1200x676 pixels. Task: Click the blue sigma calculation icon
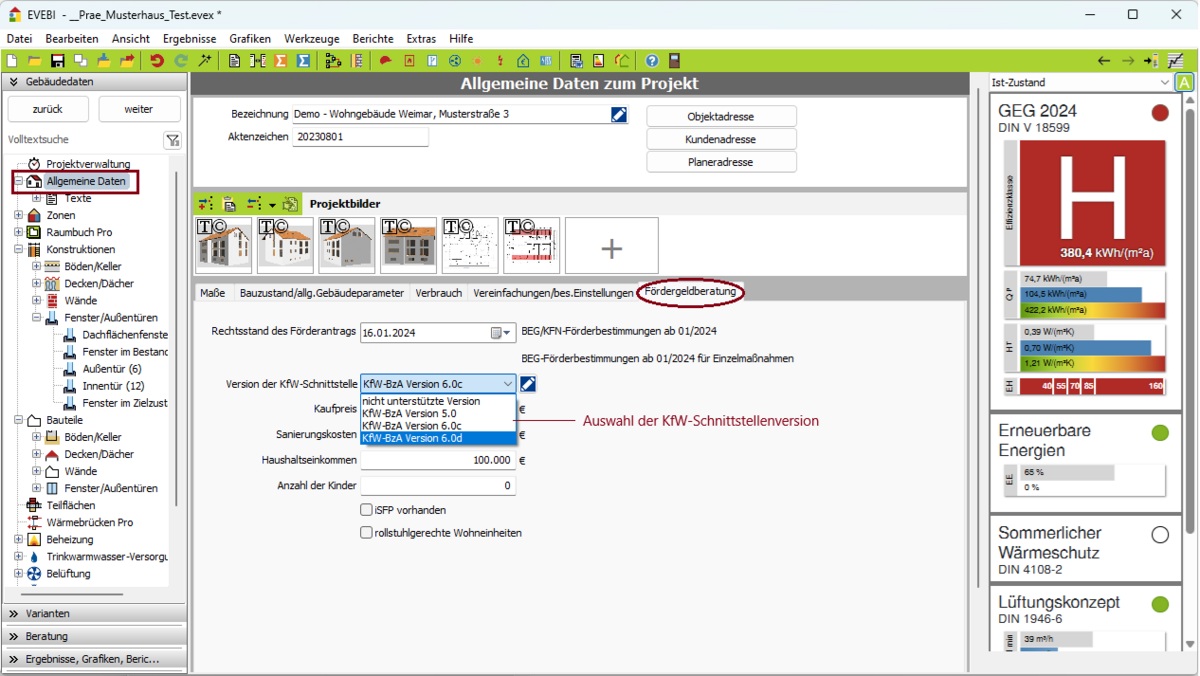coord(305,61)
